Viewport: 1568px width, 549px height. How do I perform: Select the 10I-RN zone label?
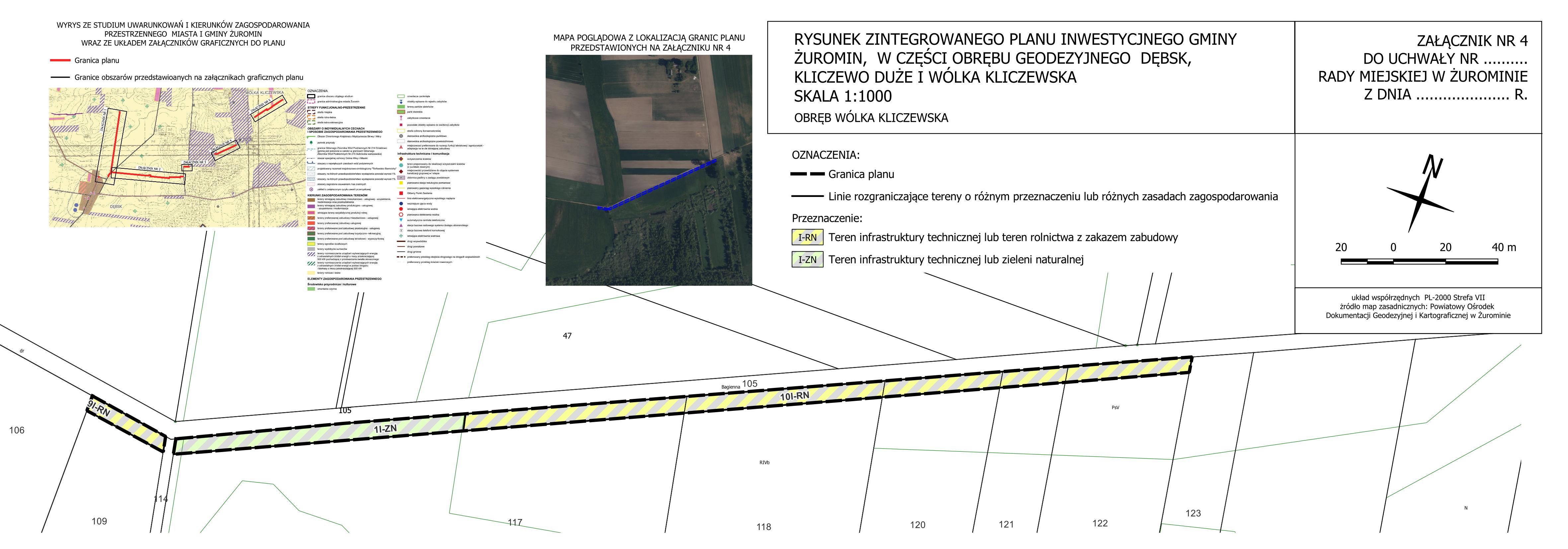pos(794,397)
